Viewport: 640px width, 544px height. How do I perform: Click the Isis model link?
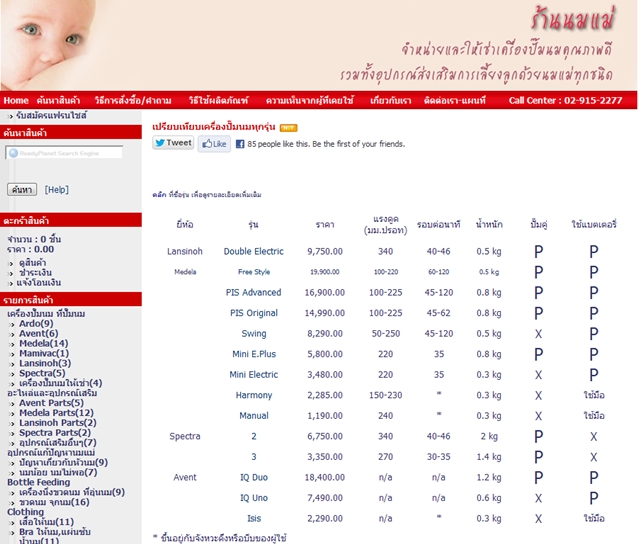tap(254, 518)
